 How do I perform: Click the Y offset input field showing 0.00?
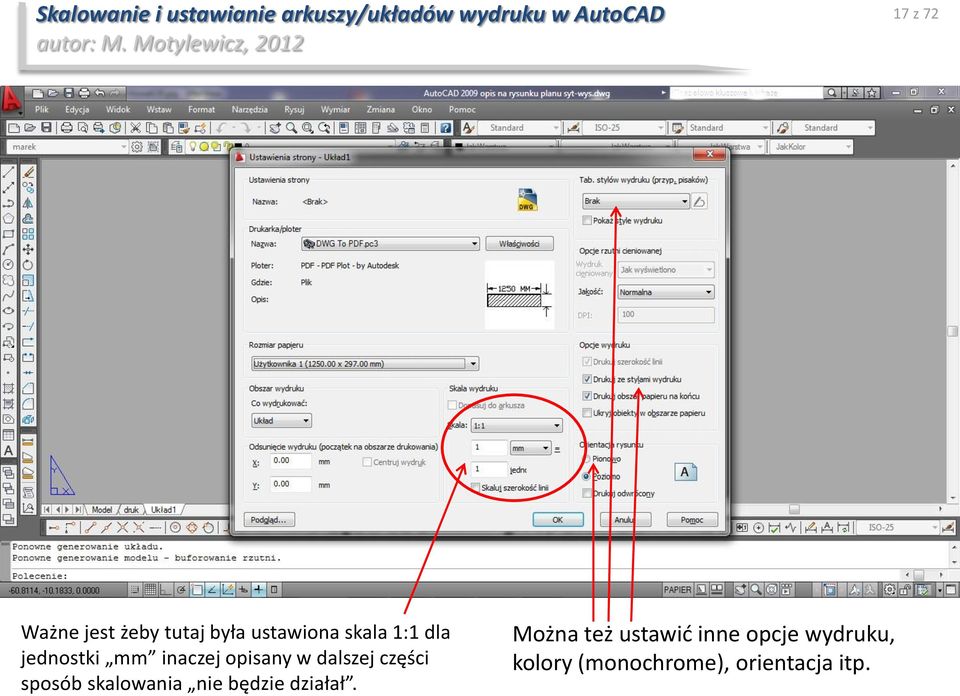(291, 484)
